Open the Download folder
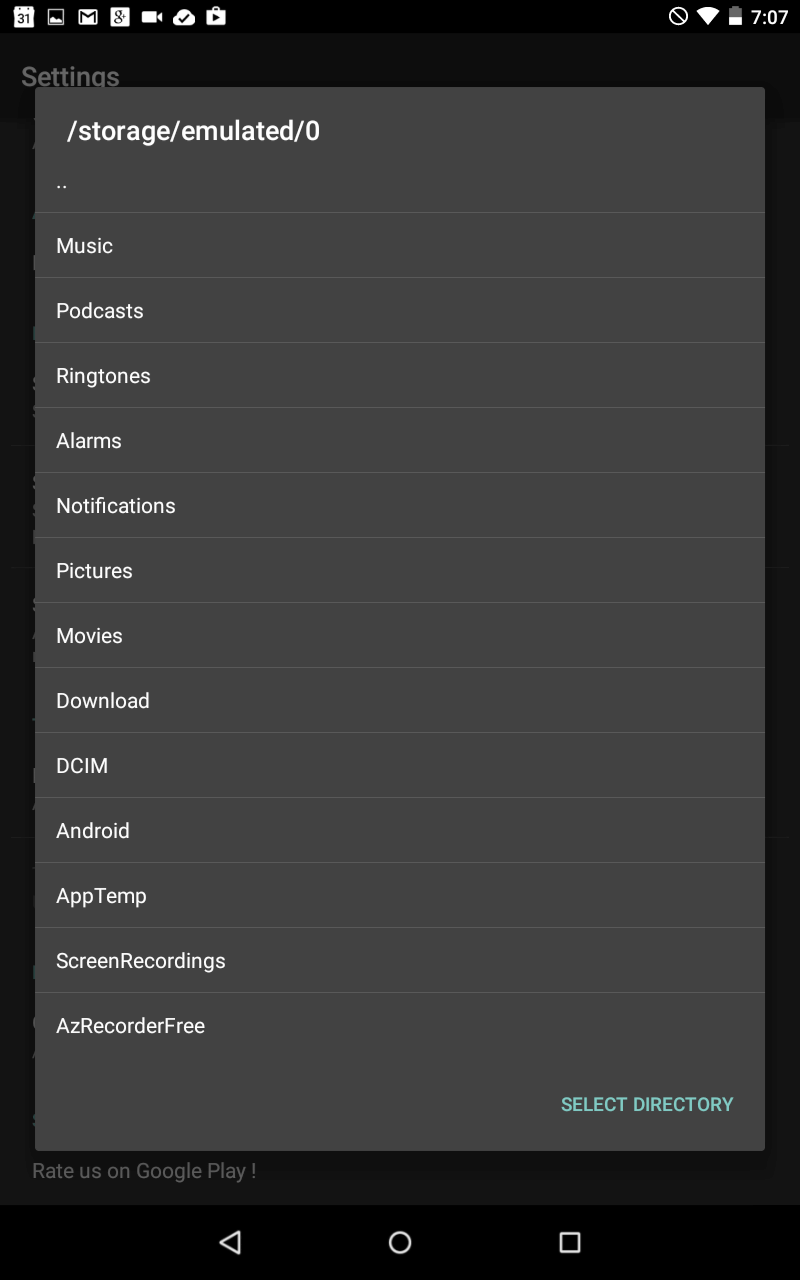800x1280 pixels. point(400,700)
